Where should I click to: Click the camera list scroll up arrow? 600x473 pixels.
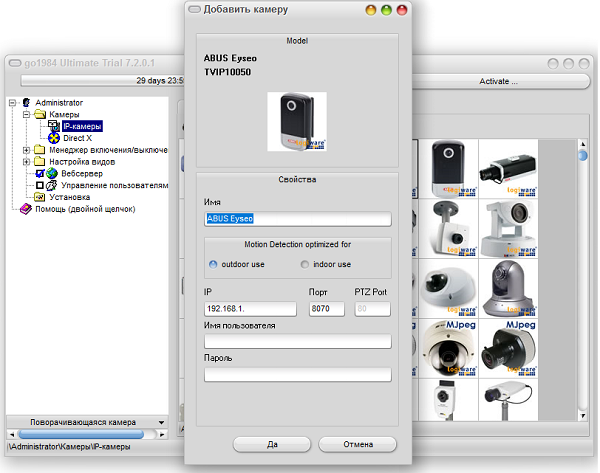coord(583,144)
